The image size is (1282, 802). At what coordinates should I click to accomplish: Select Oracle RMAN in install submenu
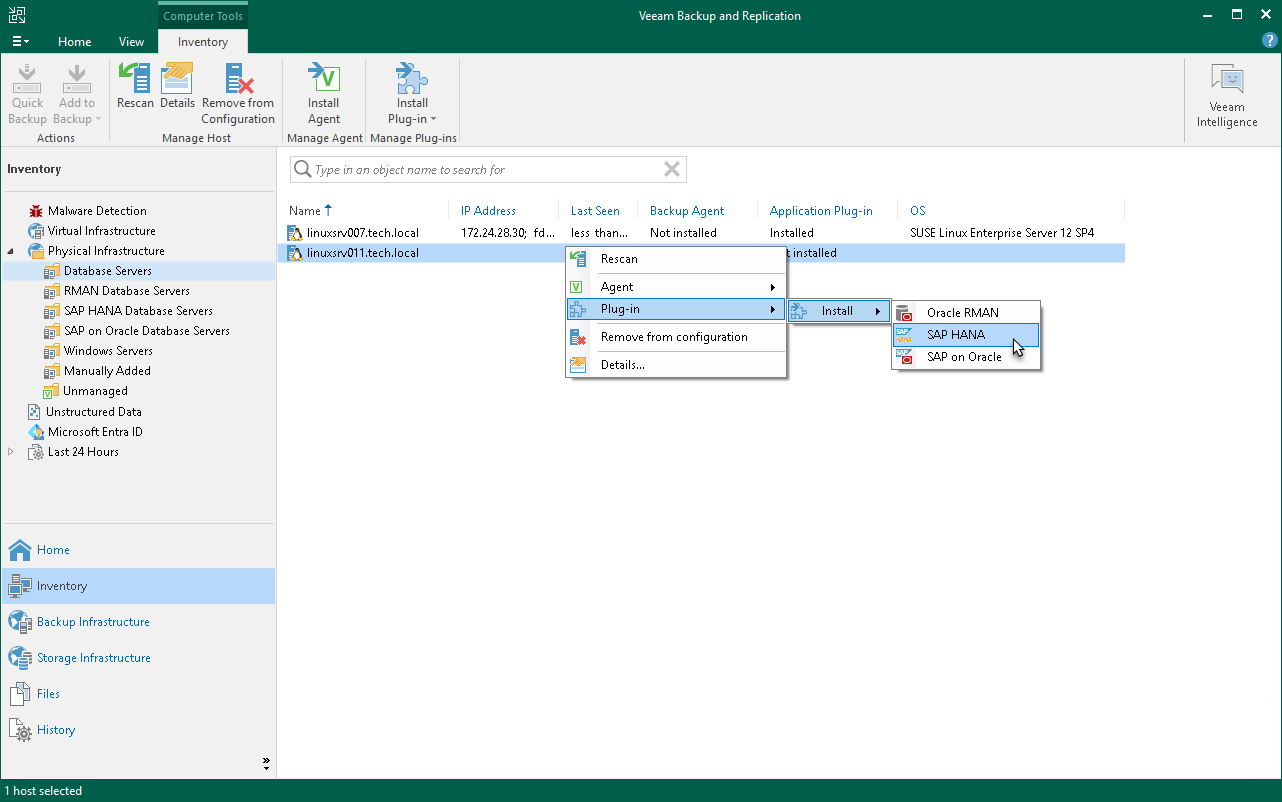pos(966,313)
